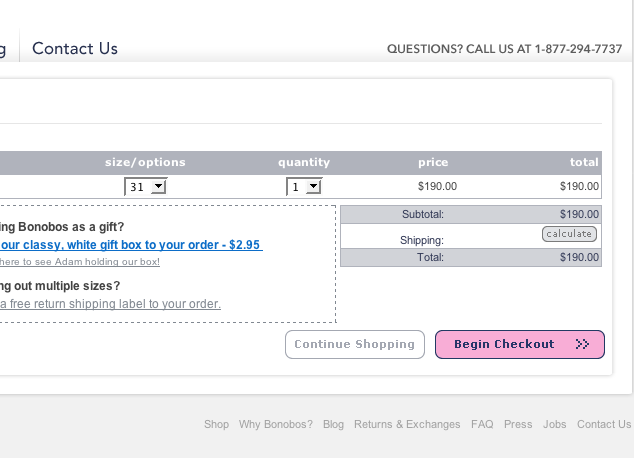Go to the Shop footer link
Image resolution: width=634 pixels, height=458 pixels.
click(216, 424)
